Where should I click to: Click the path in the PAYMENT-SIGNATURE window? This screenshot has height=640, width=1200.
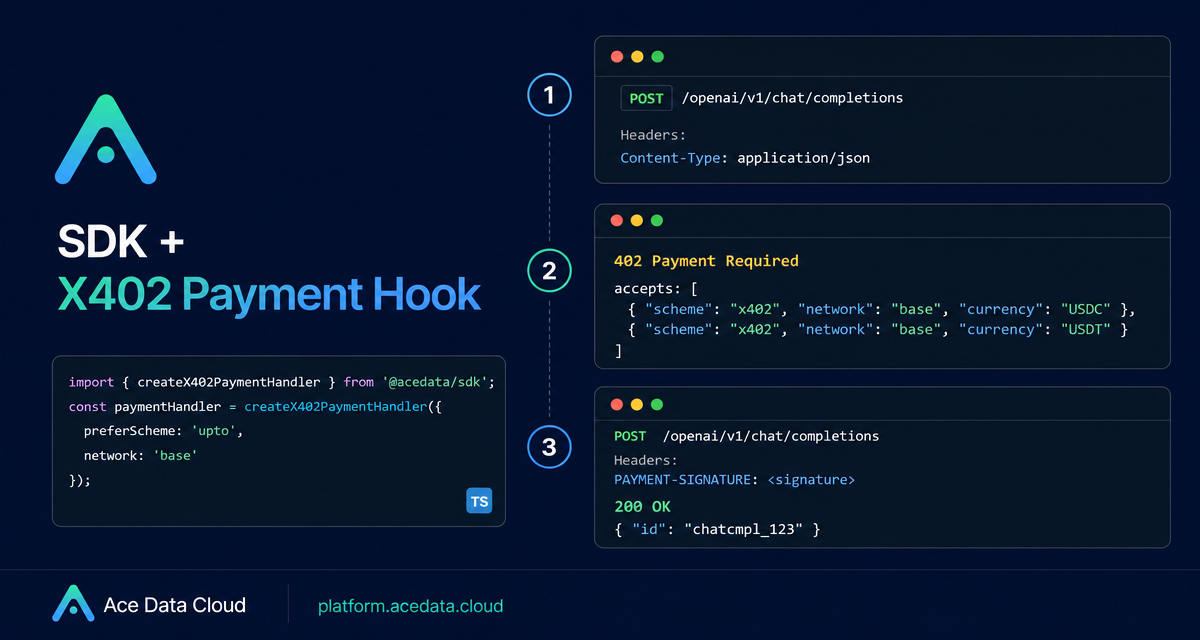coord(770,437)
